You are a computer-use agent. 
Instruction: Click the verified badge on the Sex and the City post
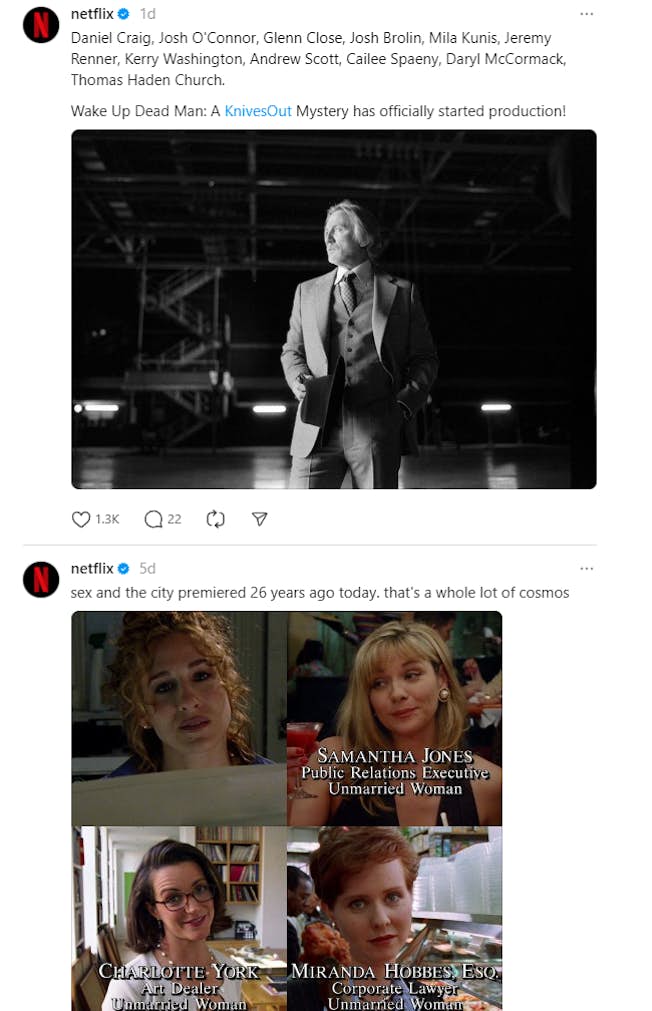[x=122, y=568]
